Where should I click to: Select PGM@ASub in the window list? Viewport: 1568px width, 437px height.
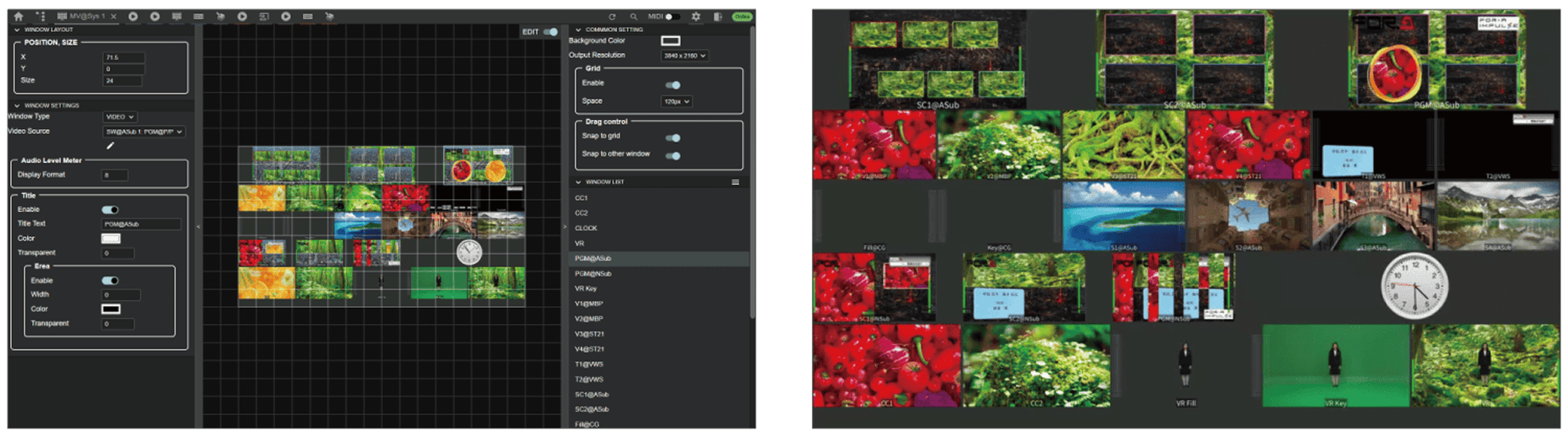point(658,259)
